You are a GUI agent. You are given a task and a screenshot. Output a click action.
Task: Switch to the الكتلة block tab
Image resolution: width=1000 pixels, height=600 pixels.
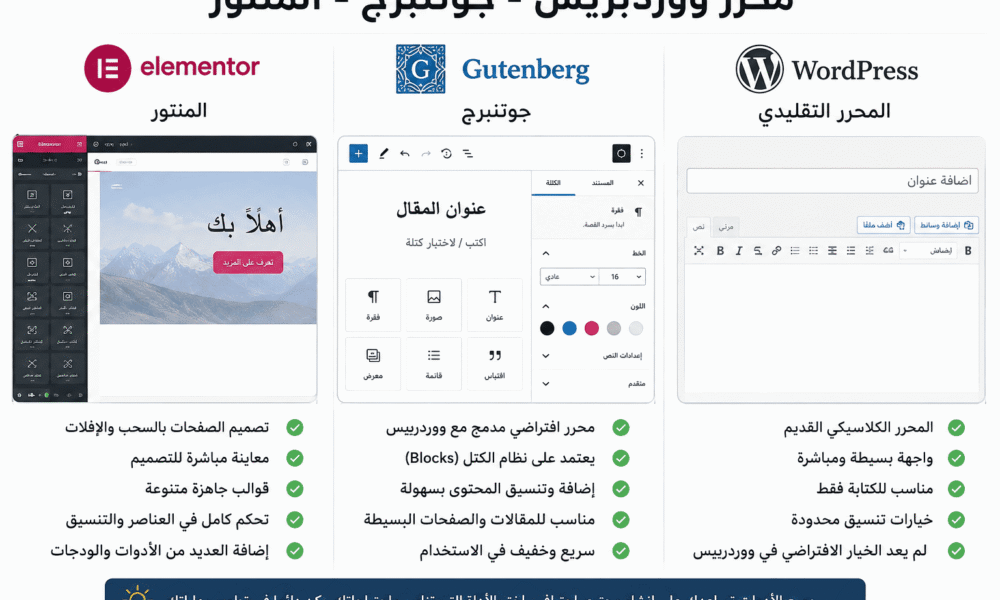pyautogui.click(x=553, y=183)
